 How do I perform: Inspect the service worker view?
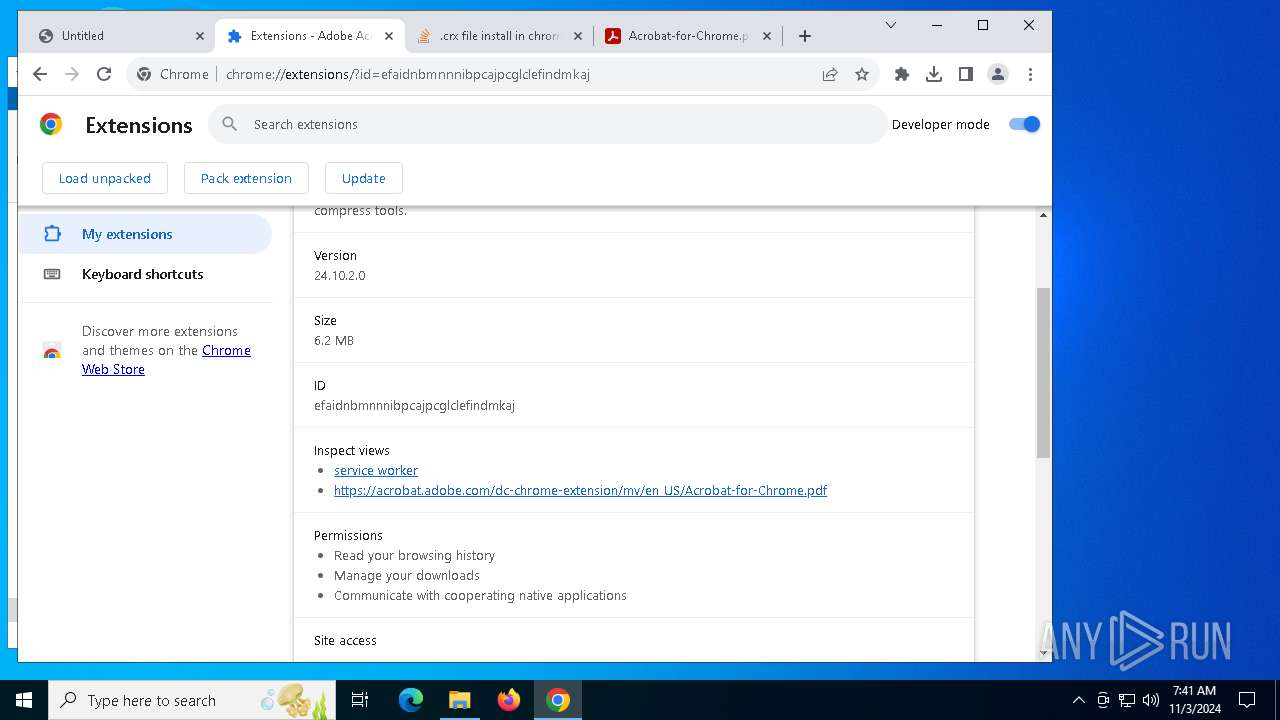(x=376, y=470)
